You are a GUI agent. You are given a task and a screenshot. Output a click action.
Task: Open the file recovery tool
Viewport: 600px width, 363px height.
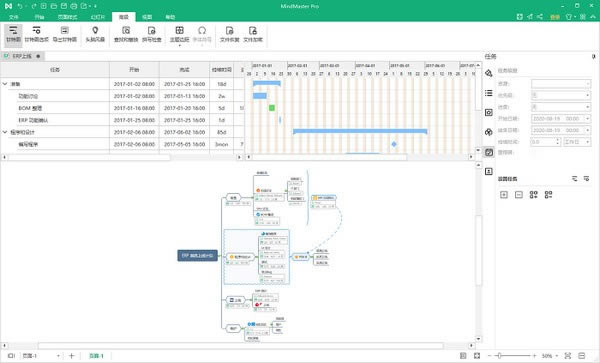pos(229,34)
